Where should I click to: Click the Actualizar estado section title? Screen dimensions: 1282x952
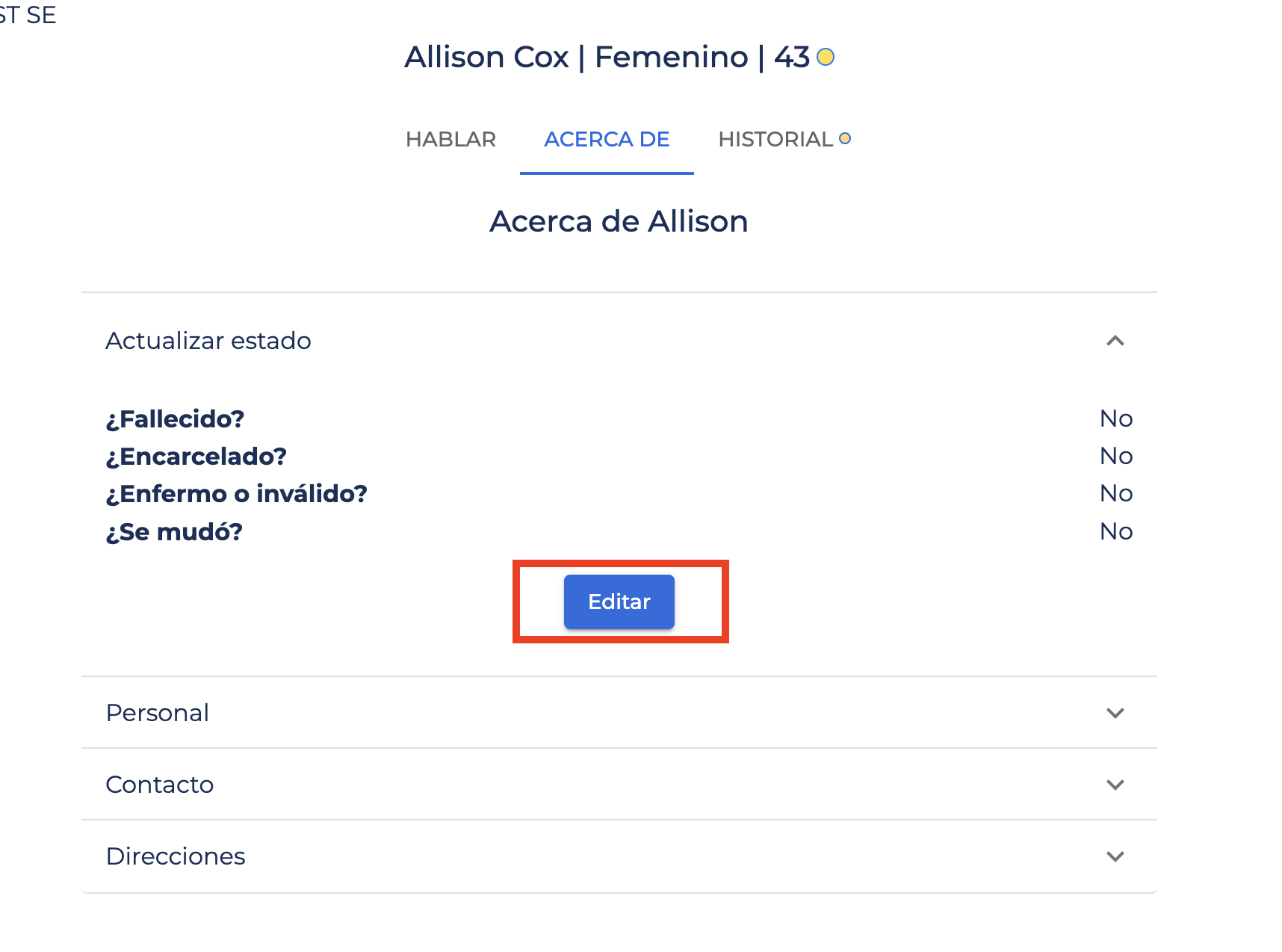pos(208,341)
